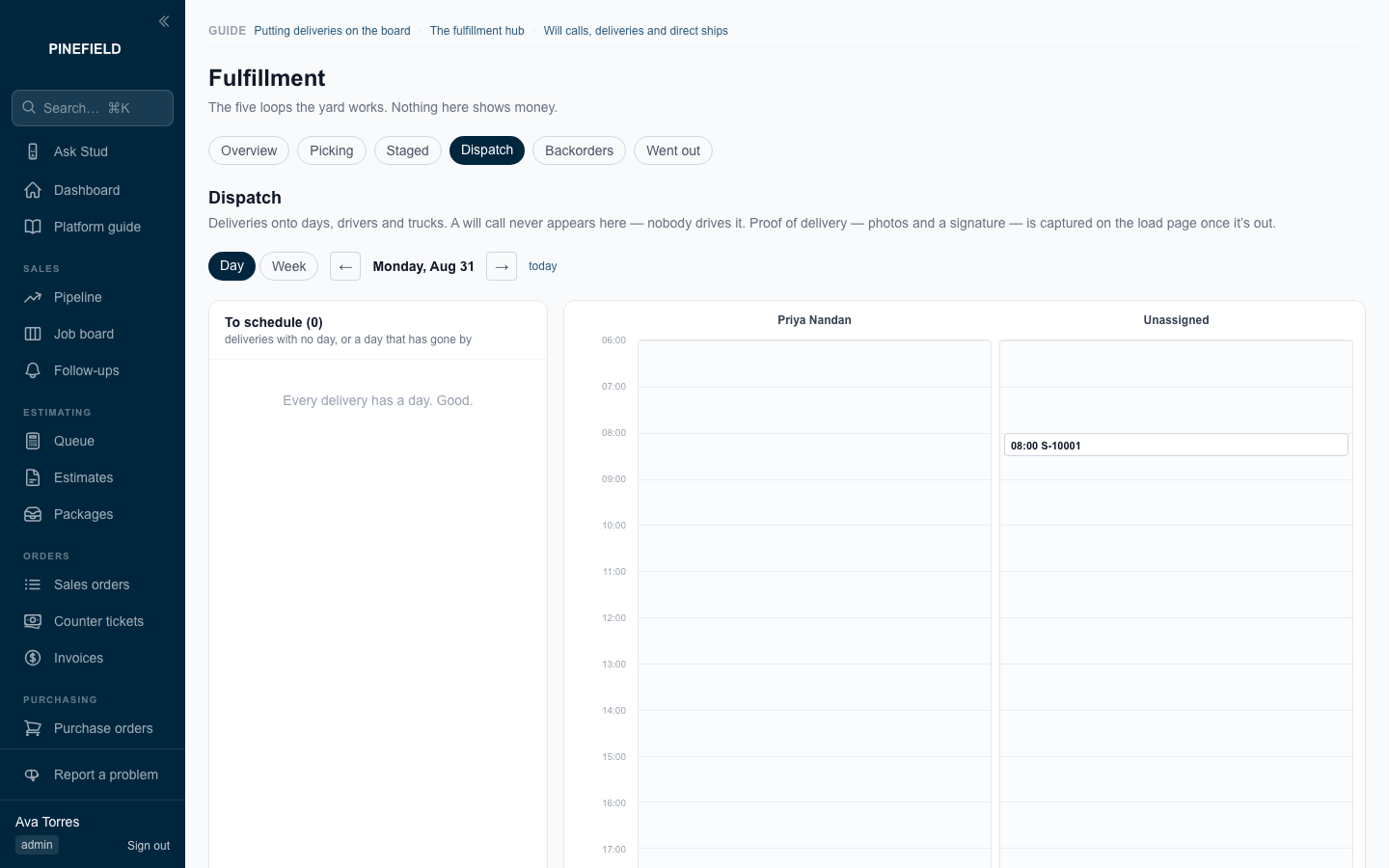Click the Platform guide book icon
The width and height of the screenshot is (1389, 868).
click(33, 227)
